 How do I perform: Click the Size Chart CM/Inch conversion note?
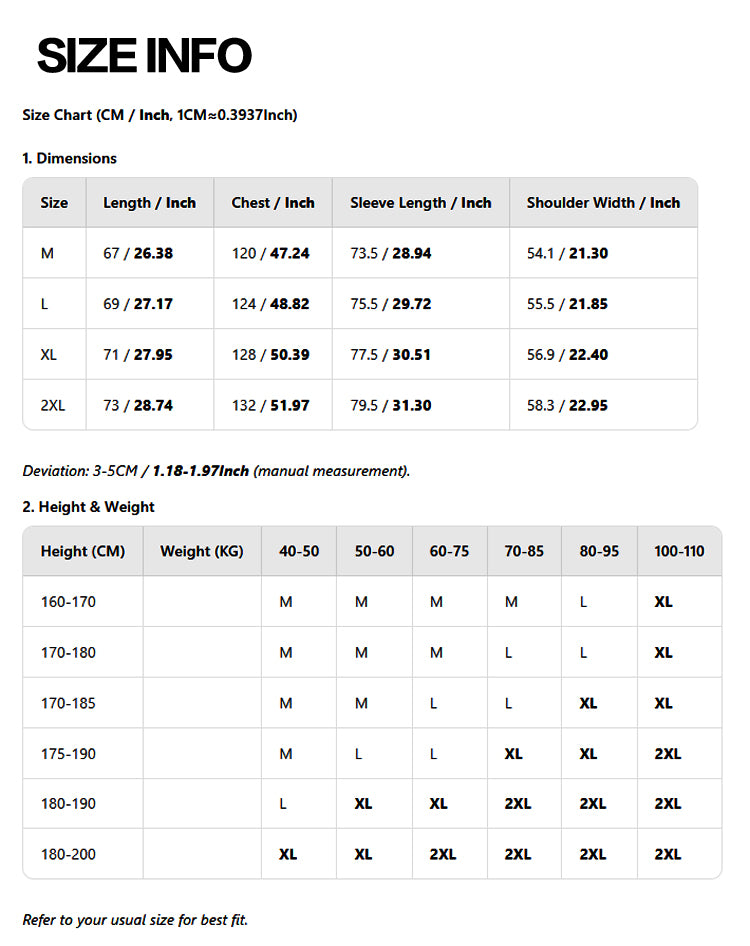159,115
